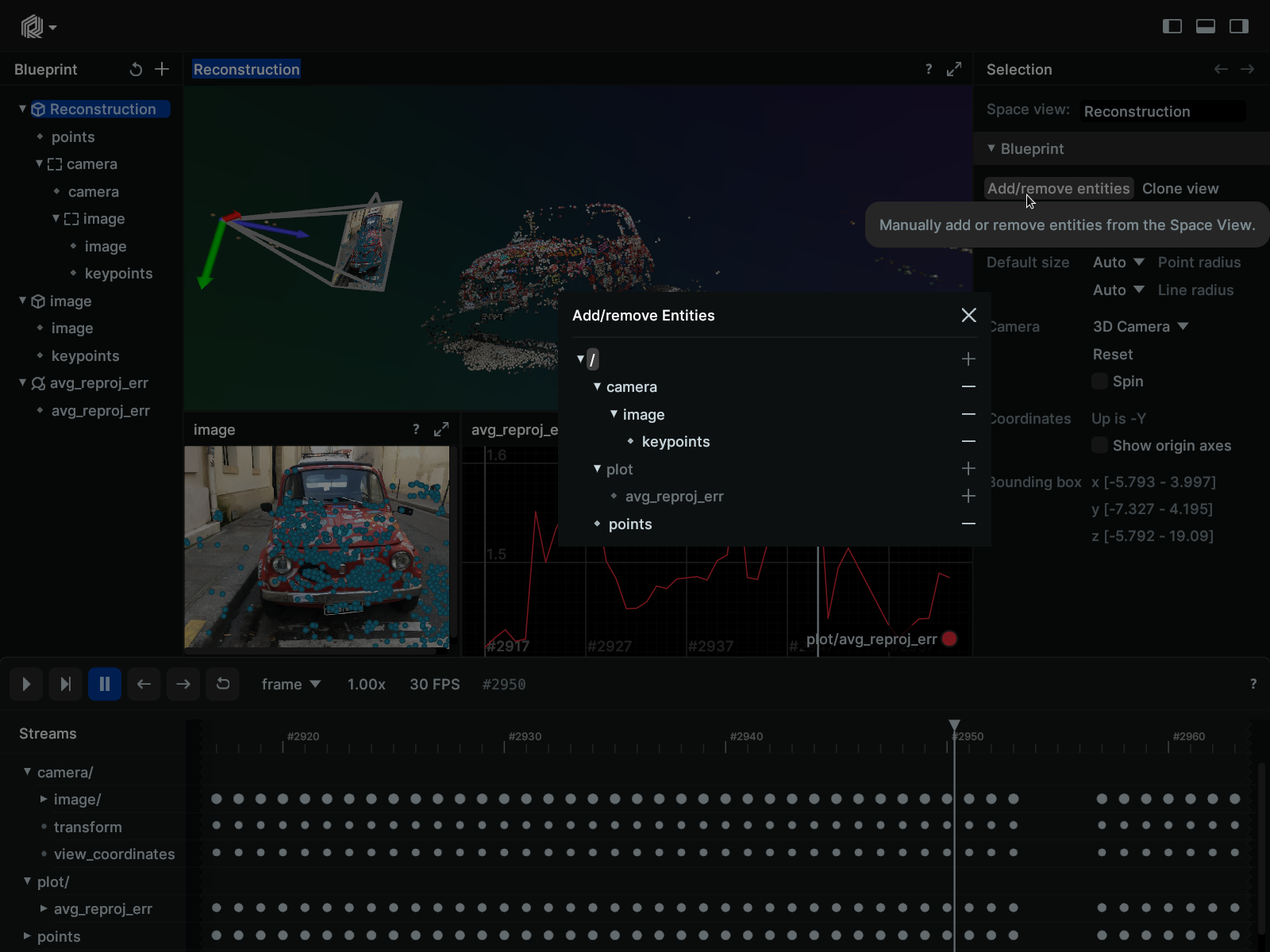The image size is (1270, 952).
Task: Toggle the bottom timeline panel icon
Action: [x=1206, y=26]
